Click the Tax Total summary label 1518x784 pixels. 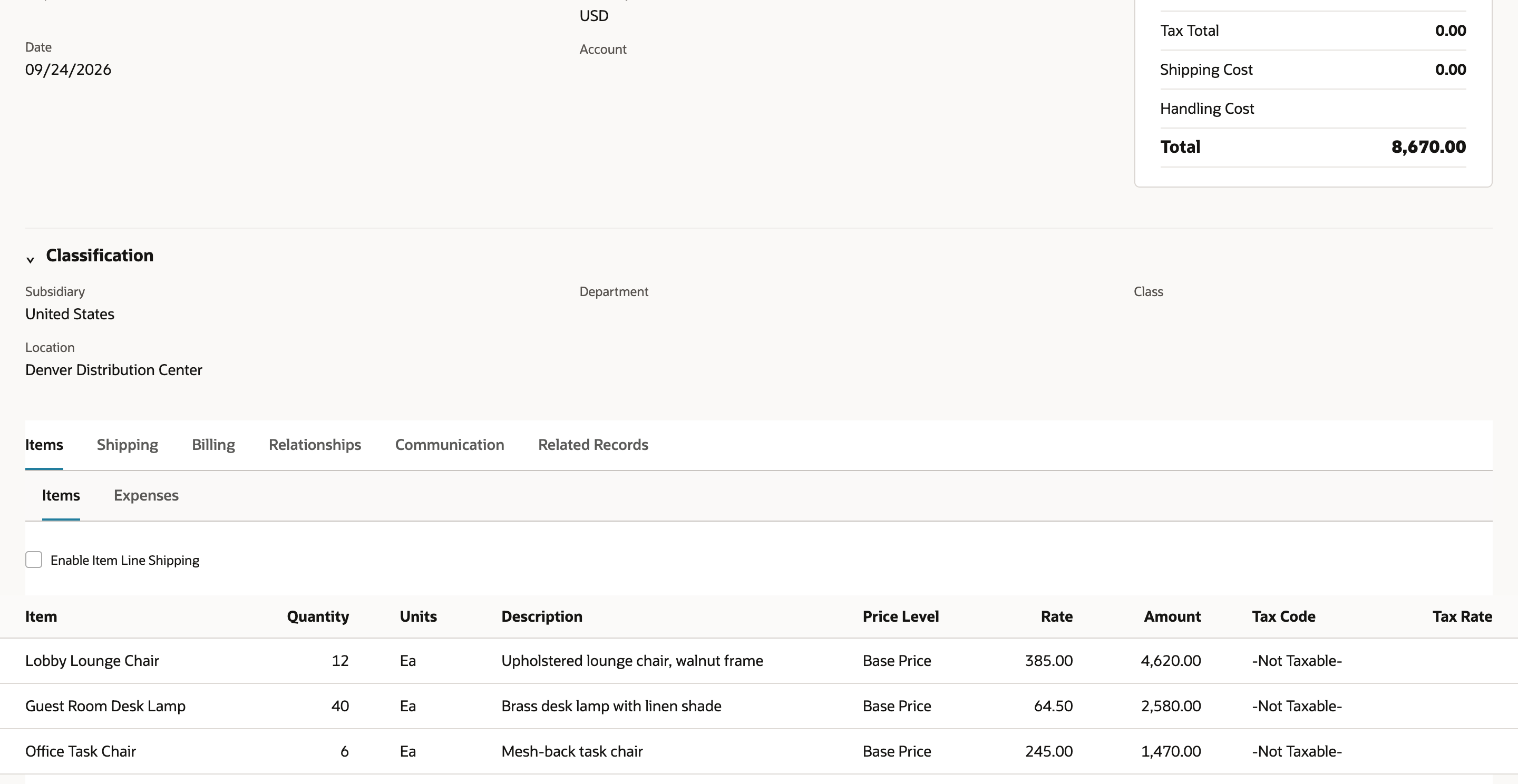click(x=1189, y=31)
